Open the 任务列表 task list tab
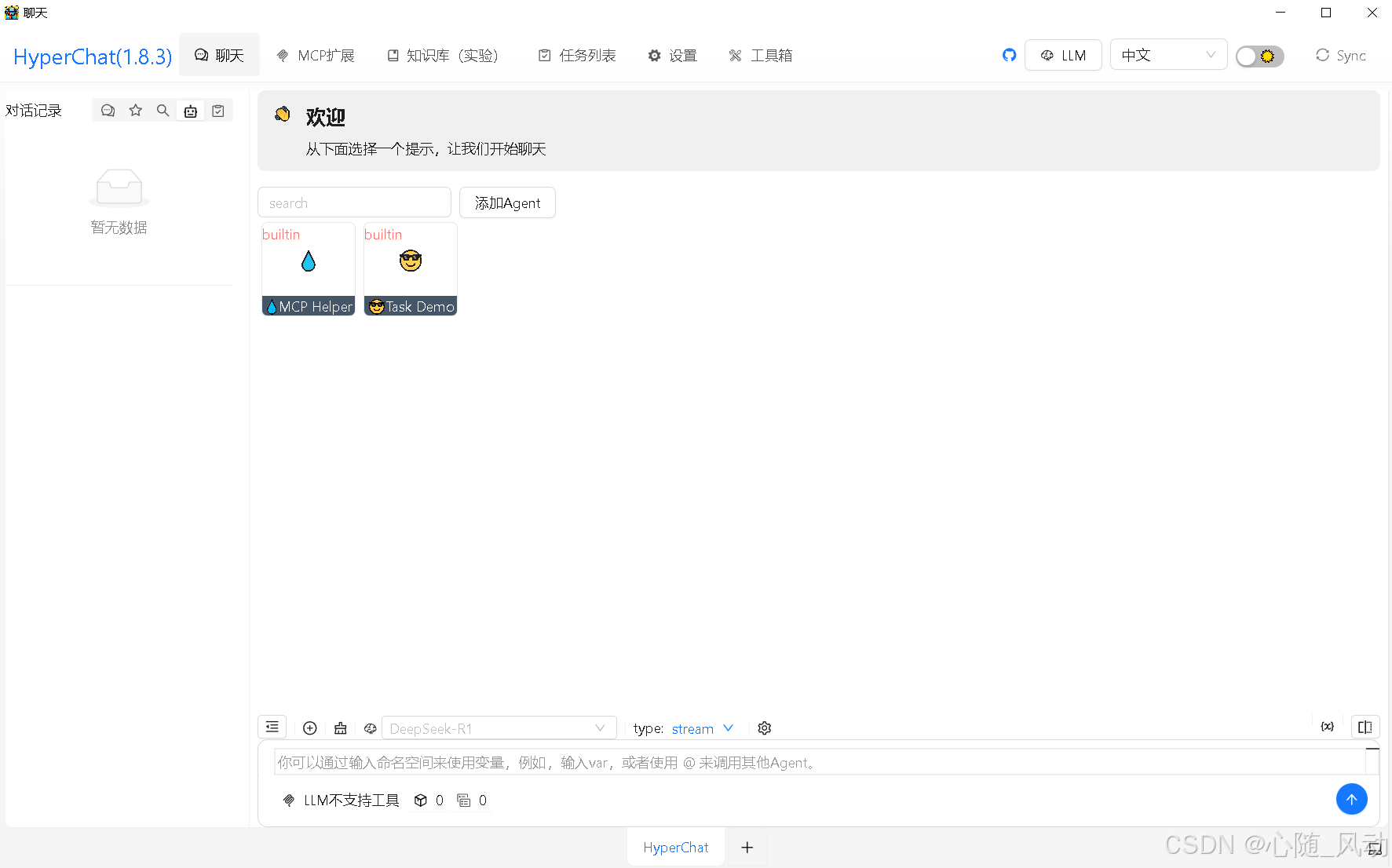Viewport: 1392px width, 868px height. click(577, 55)
